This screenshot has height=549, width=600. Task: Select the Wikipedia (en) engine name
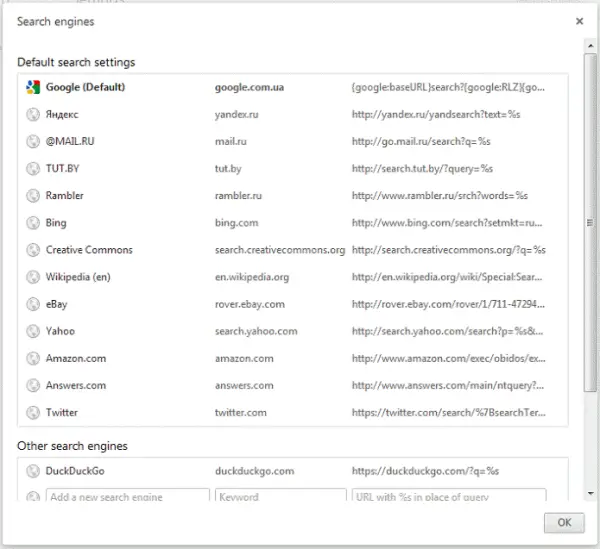click(78, 277)
